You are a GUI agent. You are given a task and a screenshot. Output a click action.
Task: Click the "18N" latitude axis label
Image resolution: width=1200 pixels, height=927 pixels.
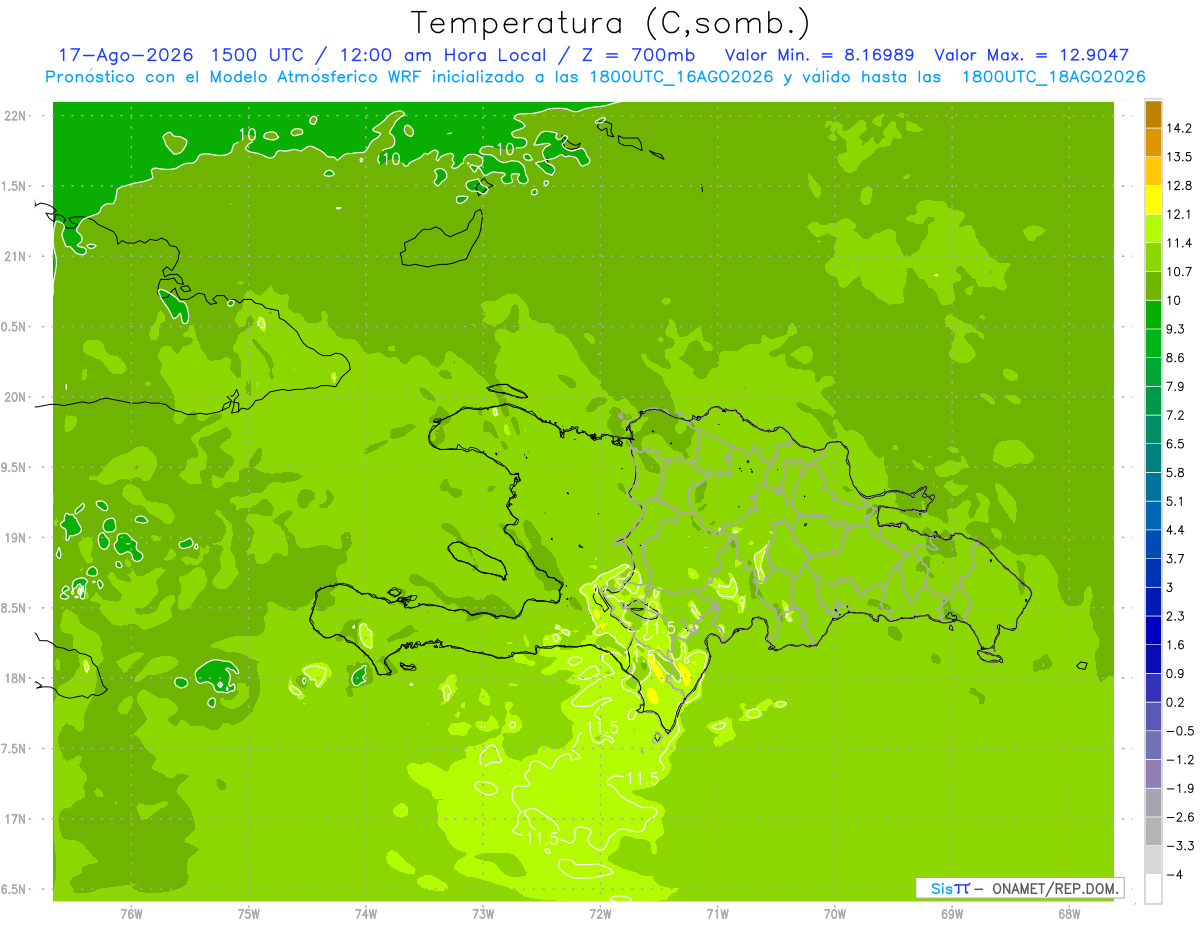[15, 678]
